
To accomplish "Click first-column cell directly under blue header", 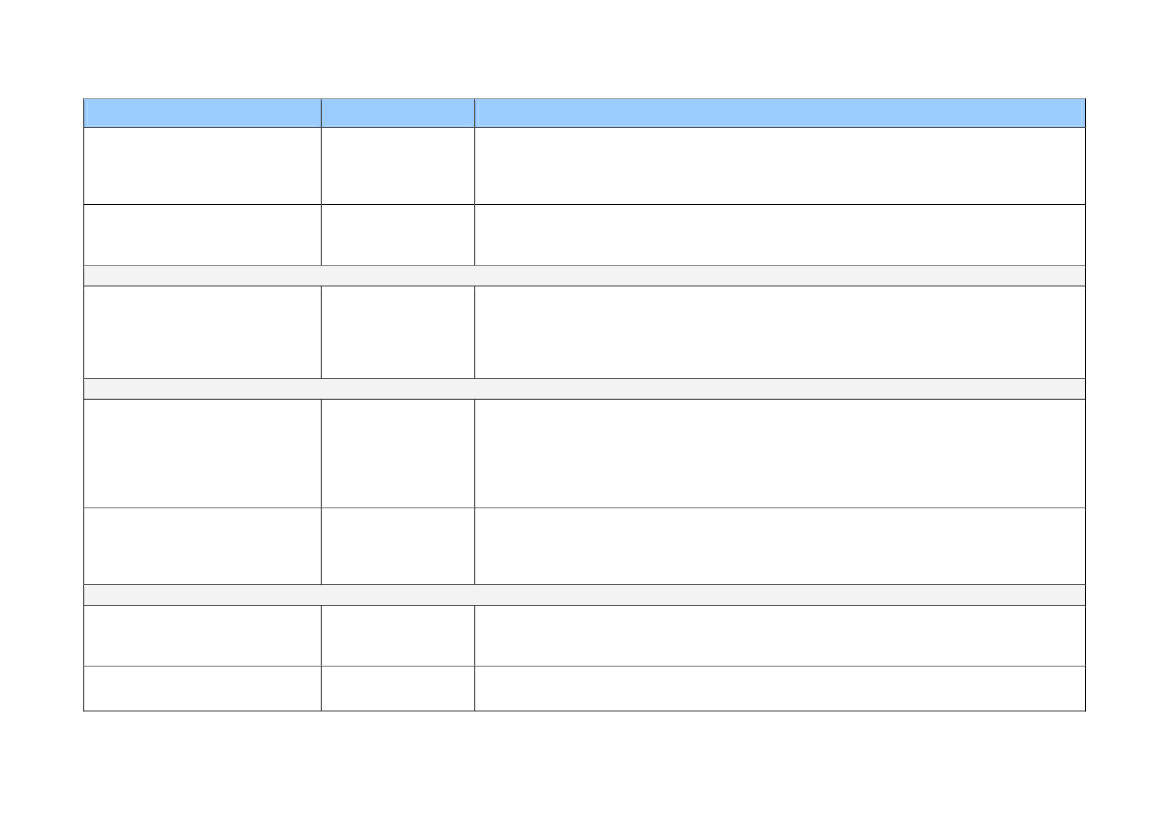I will (x=202, y=165).
